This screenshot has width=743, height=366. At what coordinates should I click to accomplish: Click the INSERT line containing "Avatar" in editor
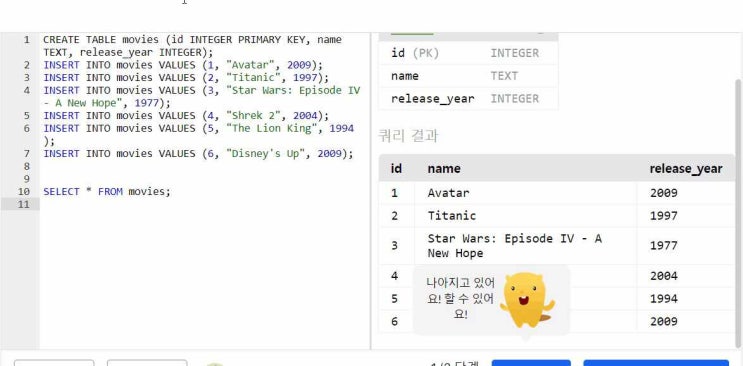[183, 65]
